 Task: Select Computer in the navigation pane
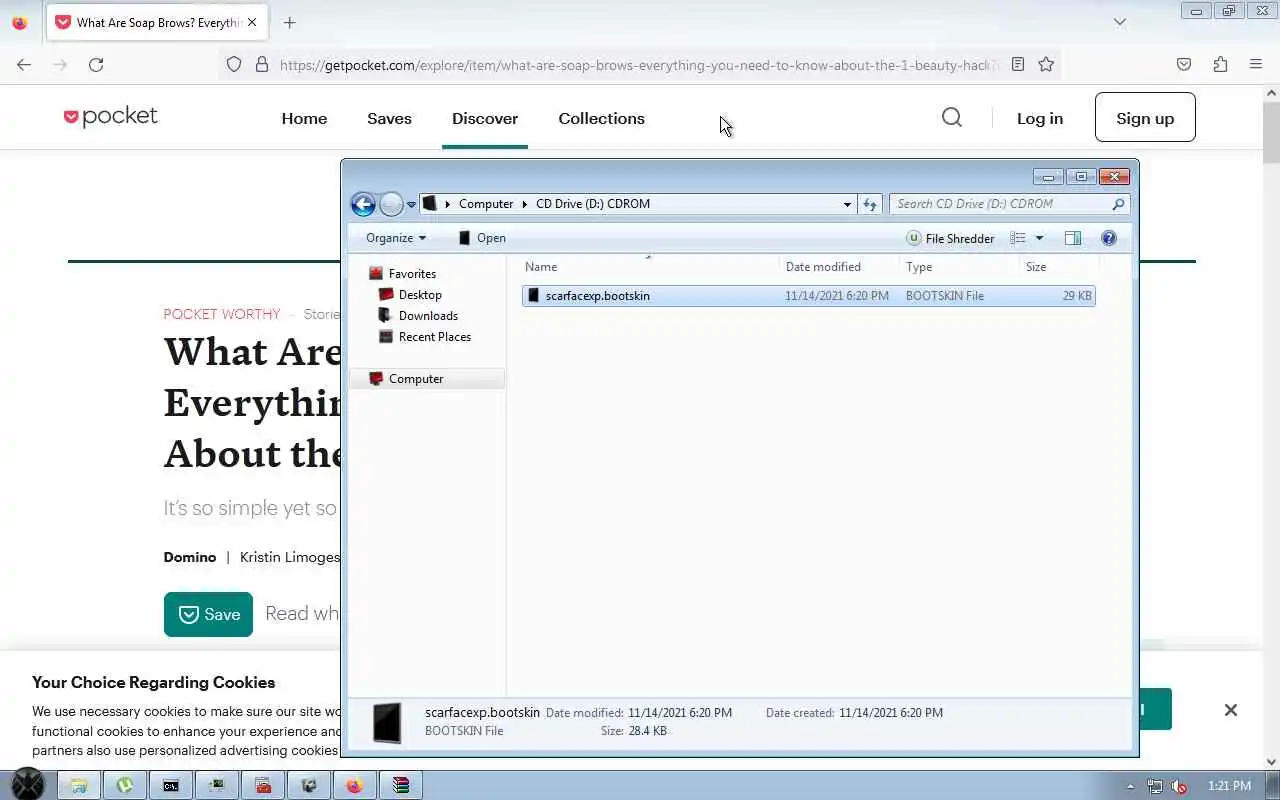[x=416, y=379]
